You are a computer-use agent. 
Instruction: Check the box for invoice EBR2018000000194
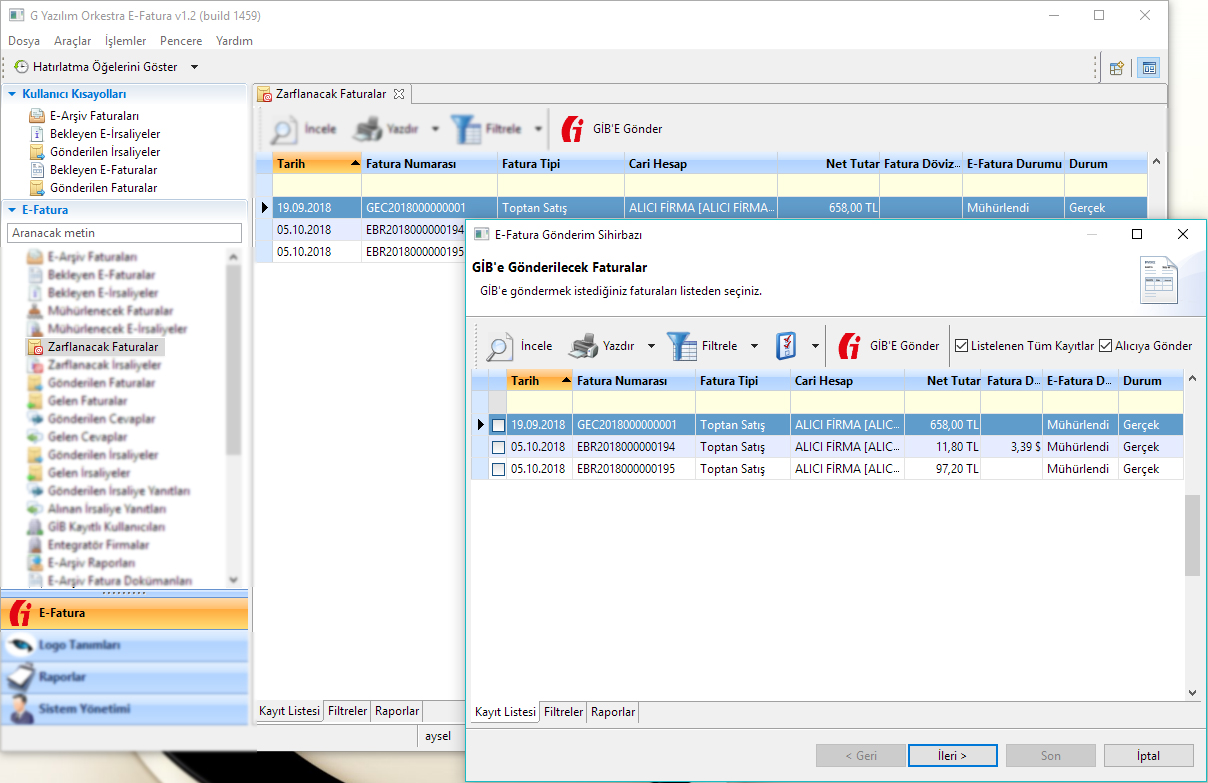tap(498, 447)
